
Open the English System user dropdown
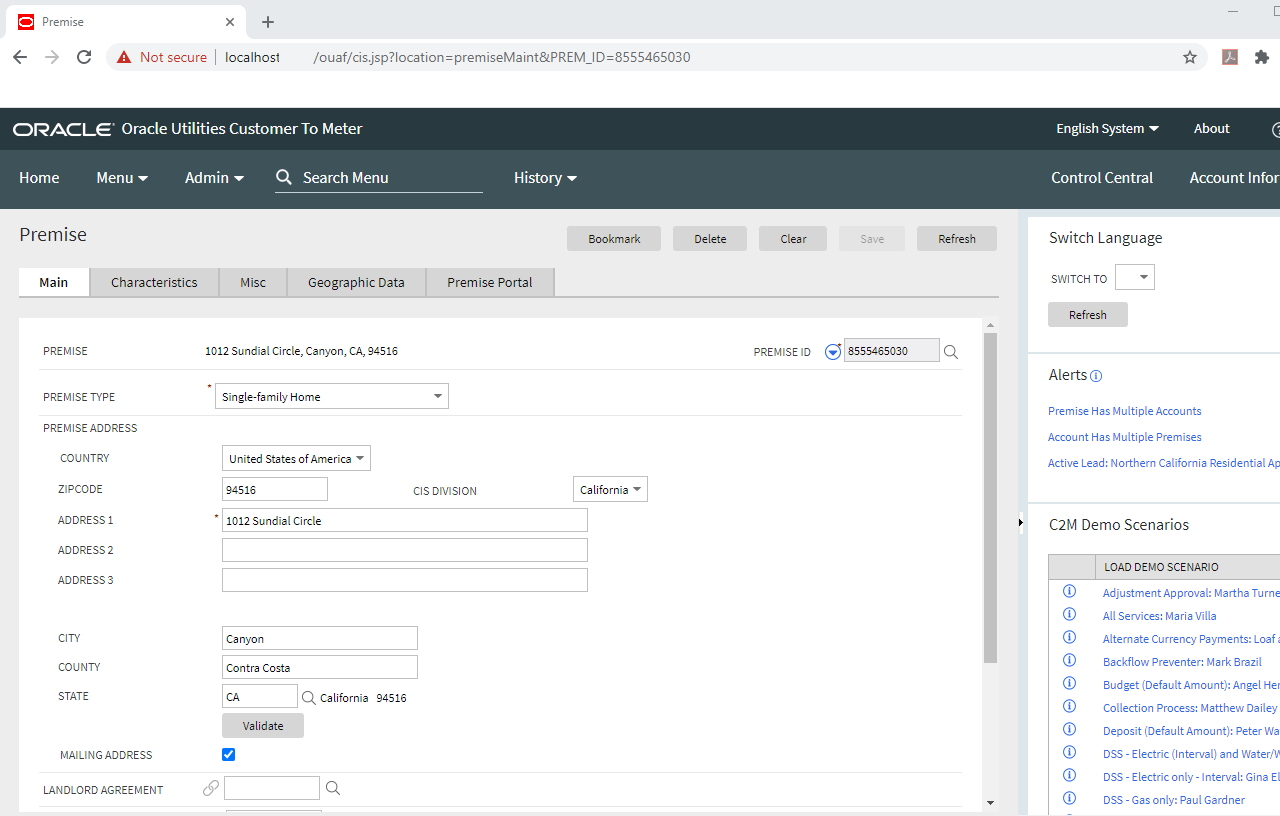pyautogui.click(x=1107, y=129)
